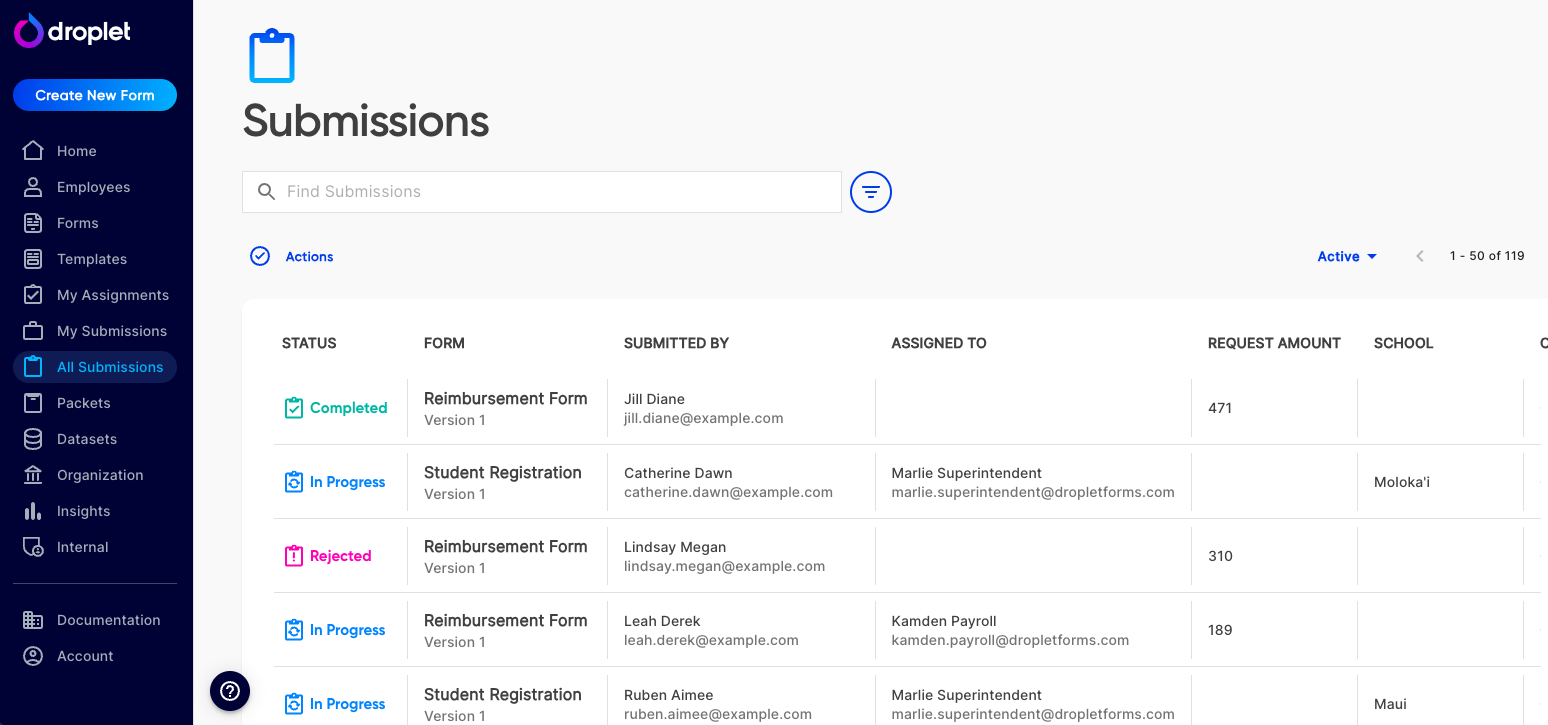Image resolution: width=1548 pixels, height=725 pixels.
Task: Click the Account profile icon
Action: 33,656
